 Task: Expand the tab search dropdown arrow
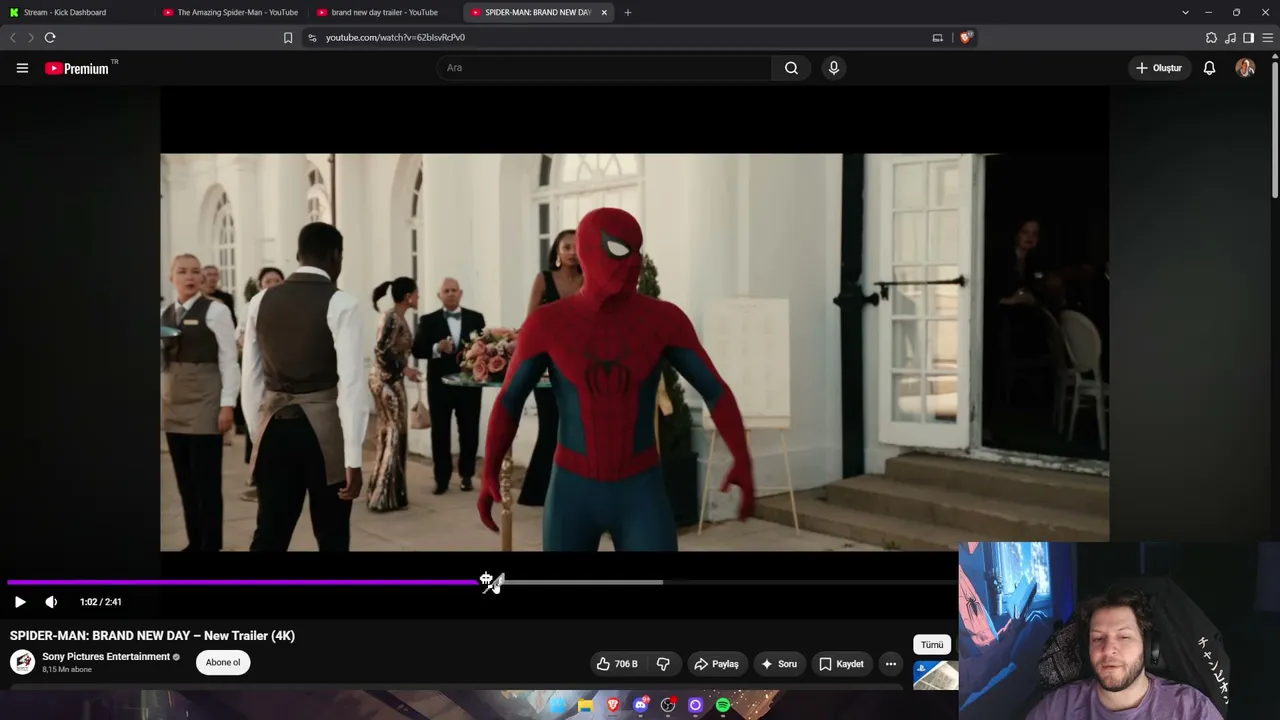point(1185,12)
